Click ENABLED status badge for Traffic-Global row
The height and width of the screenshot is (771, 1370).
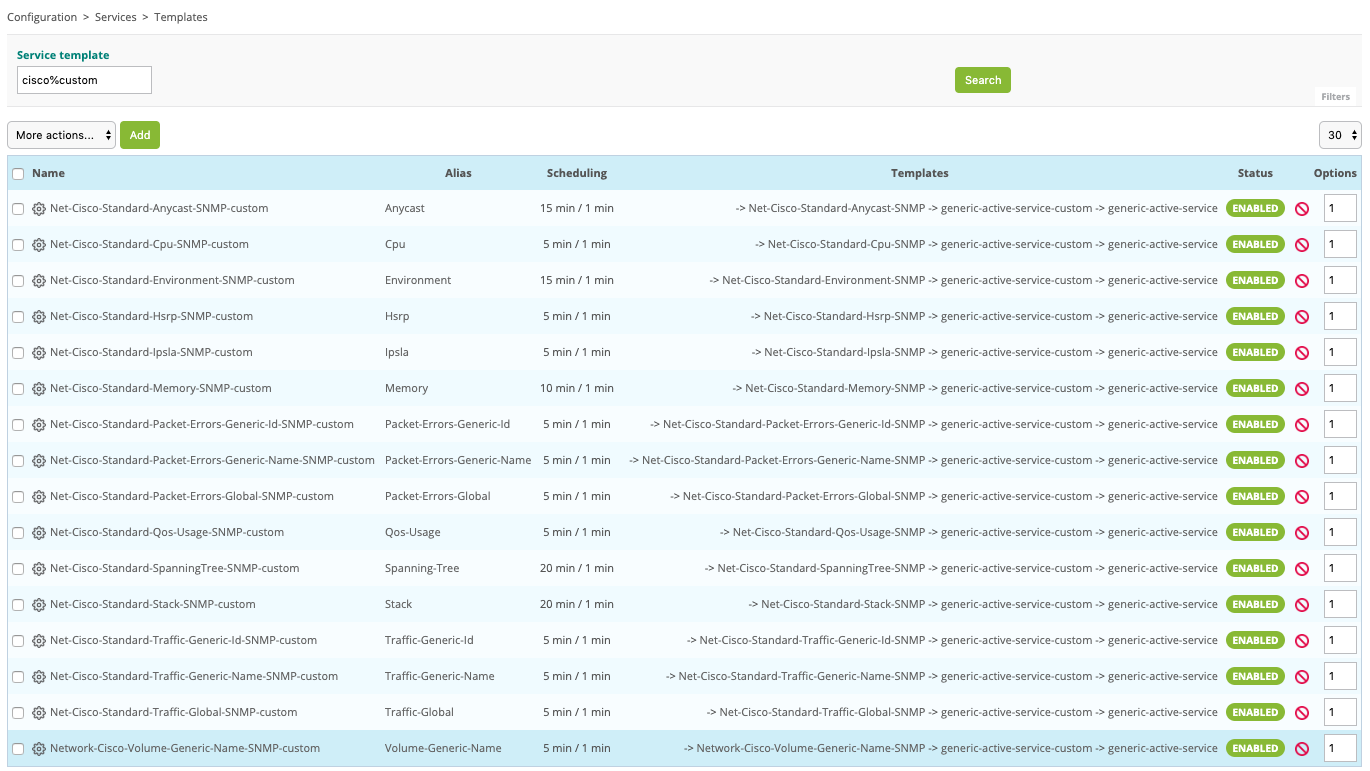[x=1255, y=712]
